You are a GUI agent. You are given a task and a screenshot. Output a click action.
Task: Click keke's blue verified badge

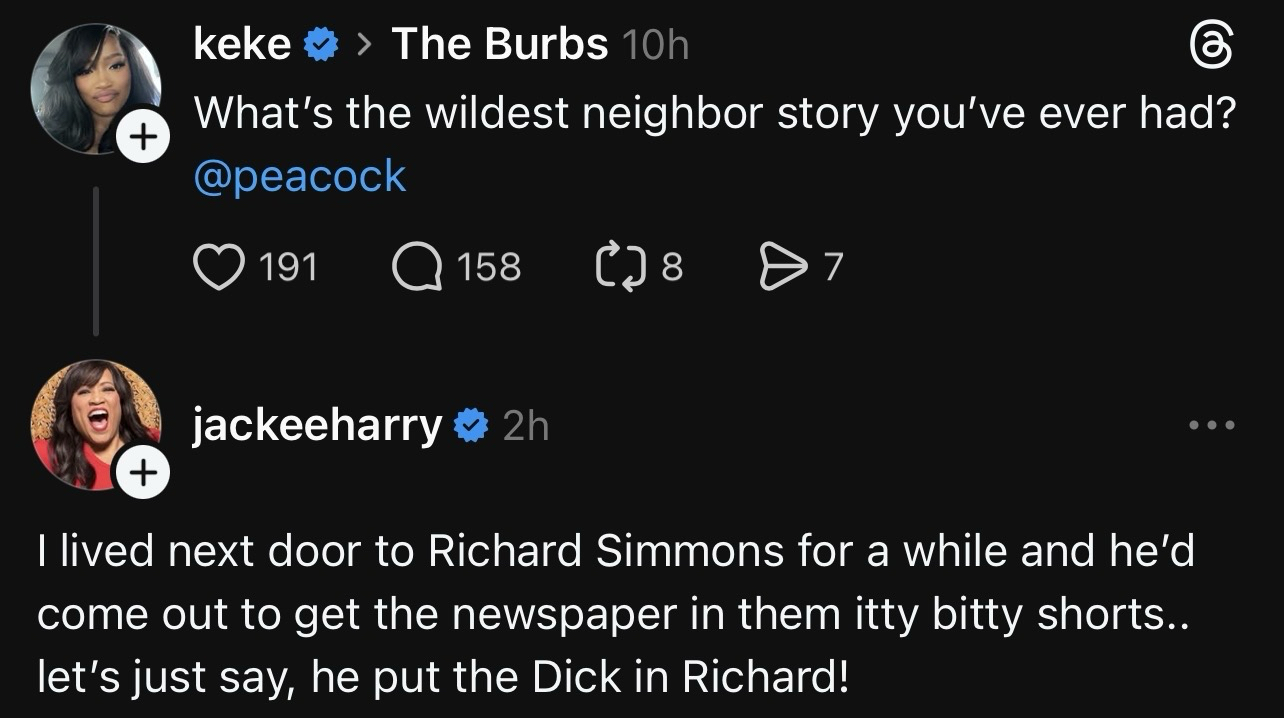click(321, 45)
